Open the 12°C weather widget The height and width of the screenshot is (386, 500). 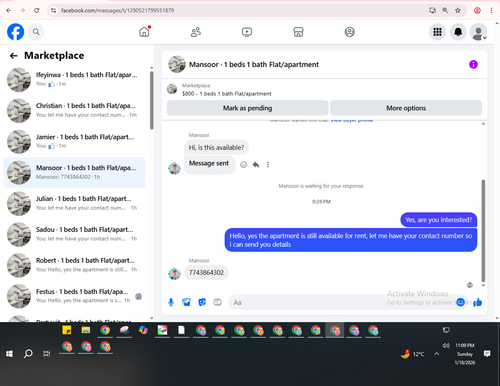pyautogui.click(x=412, y=354)
